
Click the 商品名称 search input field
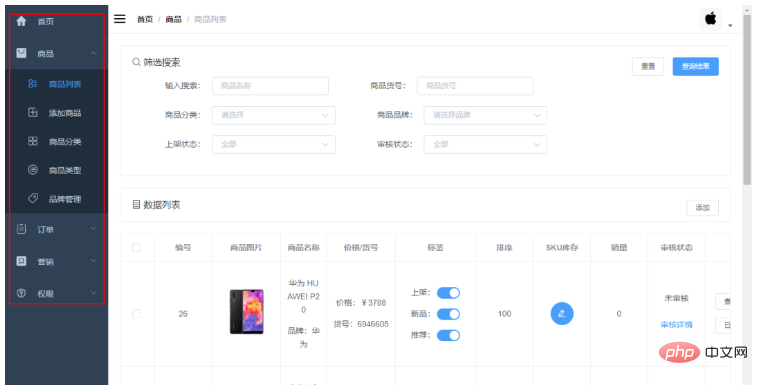pos(270,86)
